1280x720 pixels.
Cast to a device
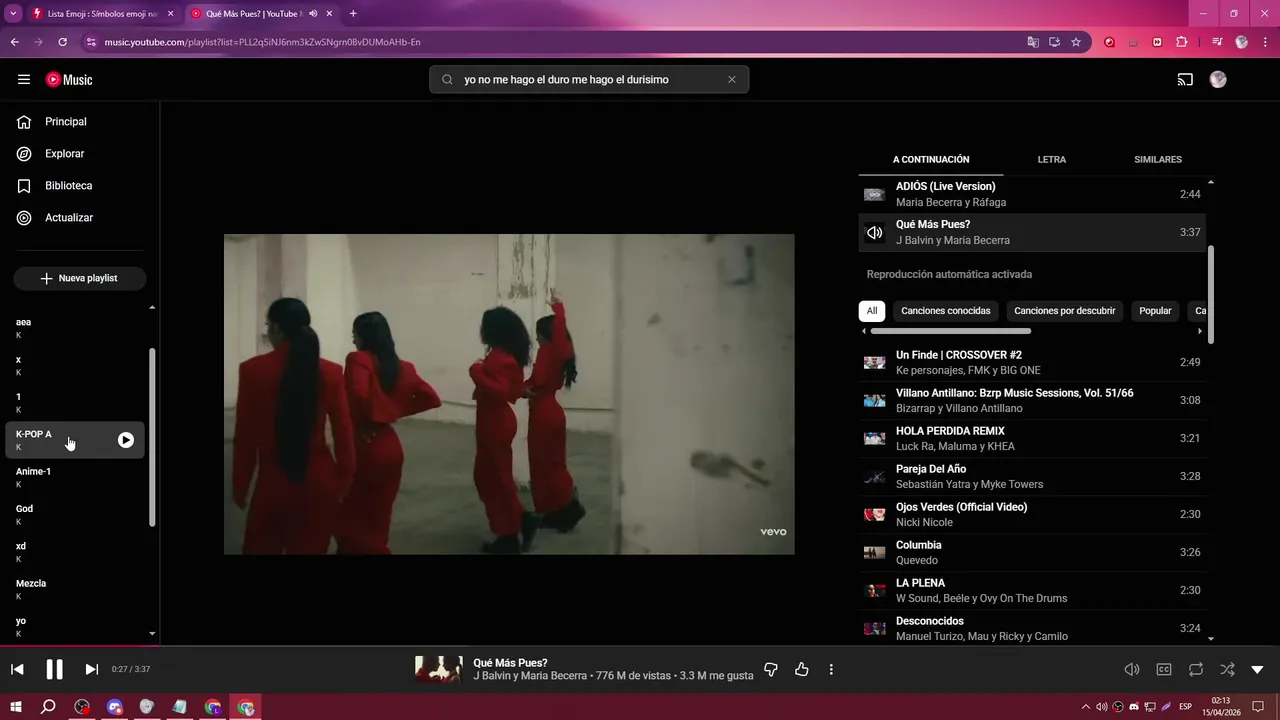(x=1185, y=80)
